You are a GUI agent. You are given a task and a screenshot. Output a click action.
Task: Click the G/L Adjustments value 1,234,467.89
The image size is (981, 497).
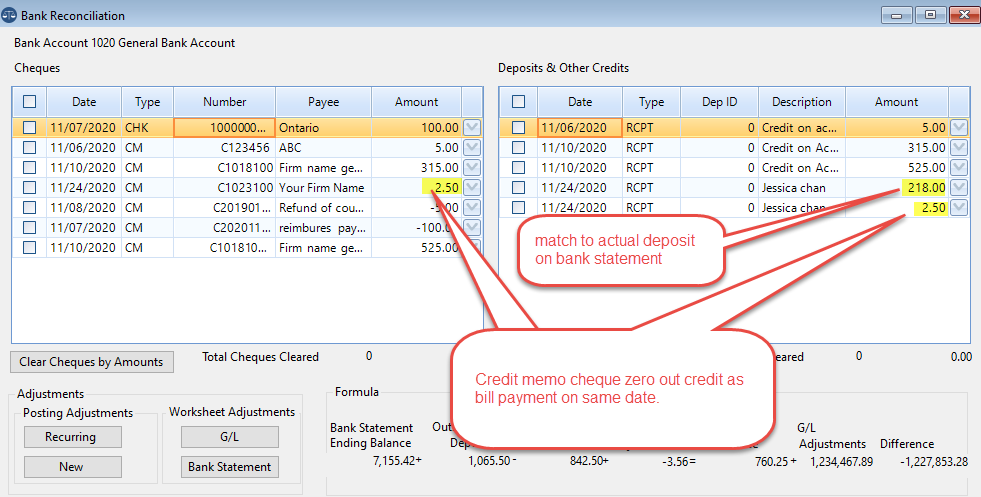pos(841,462)
